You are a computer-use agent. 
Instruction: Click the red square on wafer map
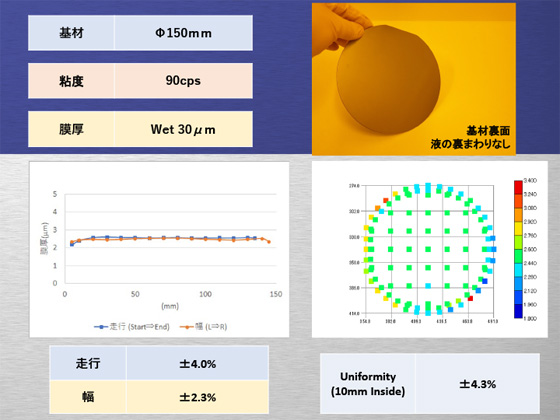pyautogui.click(x=470, y=298)
